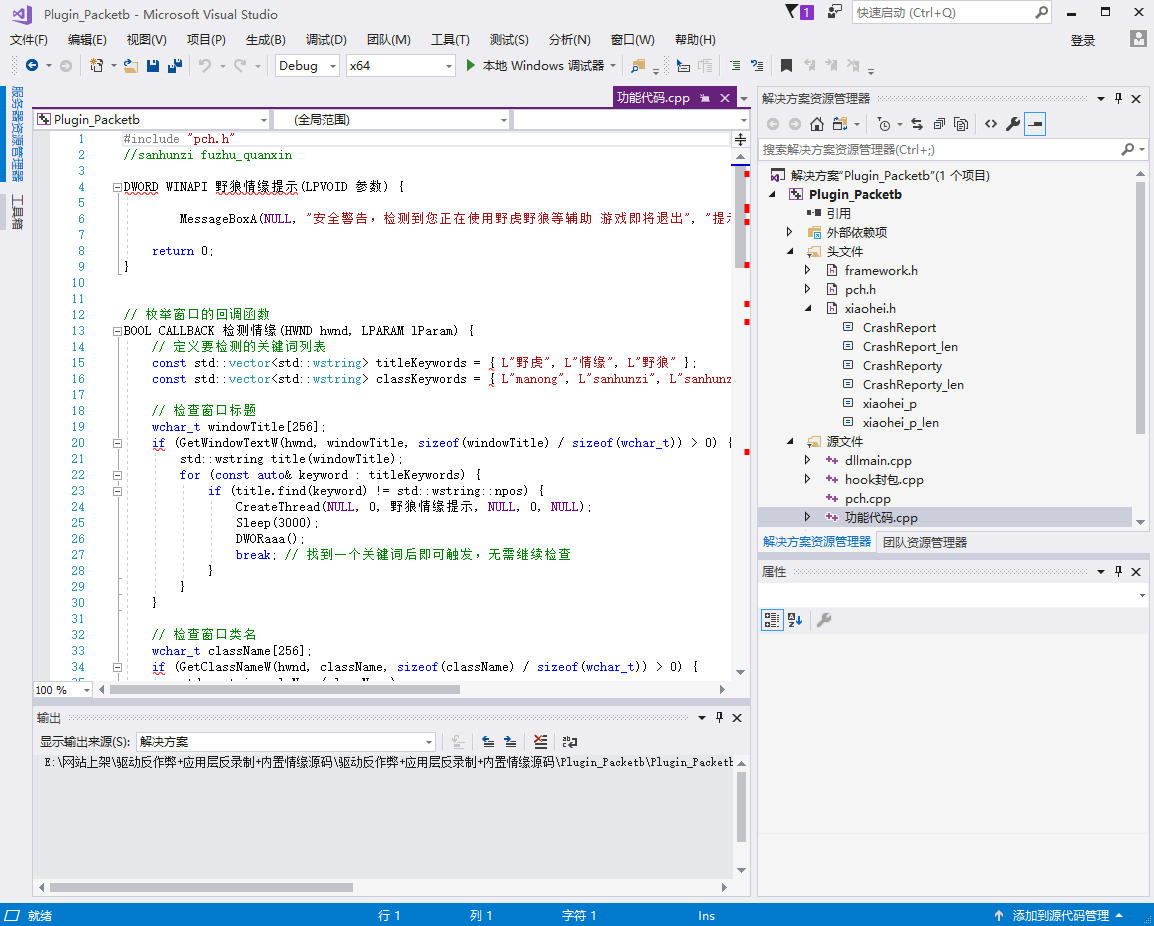This screenshot has height=926, width=1154.
Task: Click the editor horizontal scrollbar thumb
Action: [x=285, y=690]
